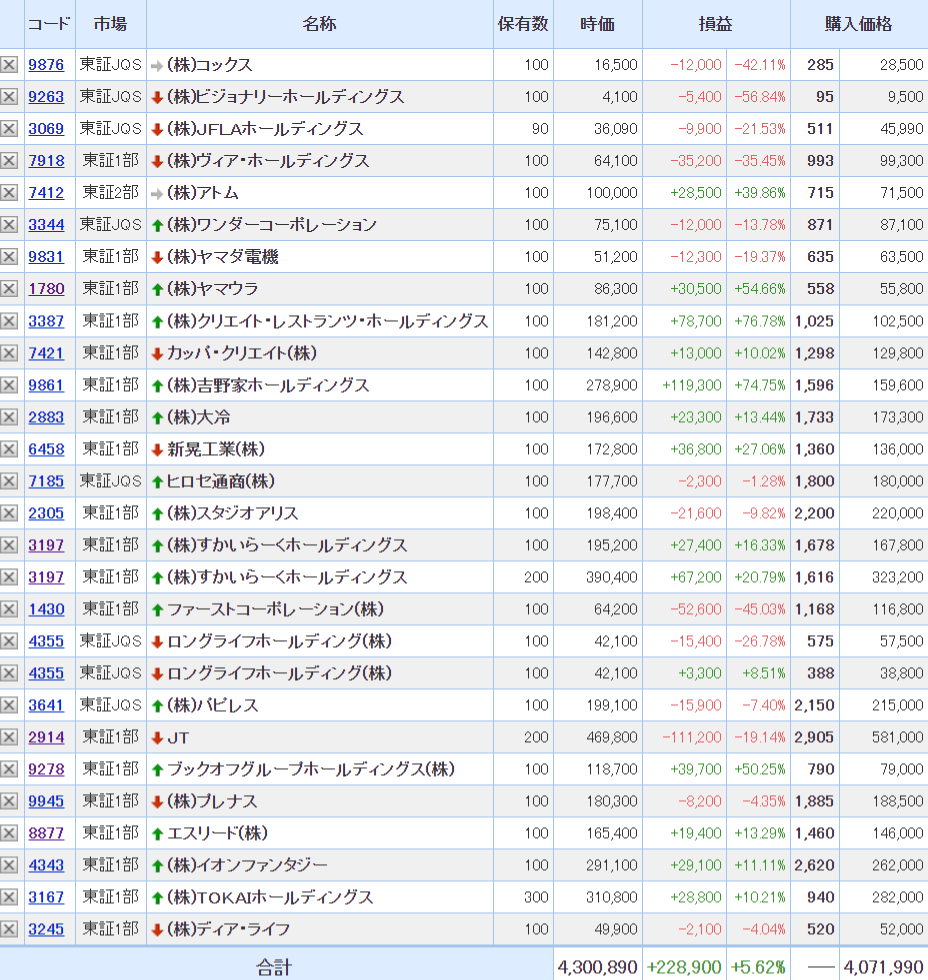This screenshot has height=980, width=928.
Task: Remove クリエイト・レストランツ row via X icon
Action: [9, 321]
